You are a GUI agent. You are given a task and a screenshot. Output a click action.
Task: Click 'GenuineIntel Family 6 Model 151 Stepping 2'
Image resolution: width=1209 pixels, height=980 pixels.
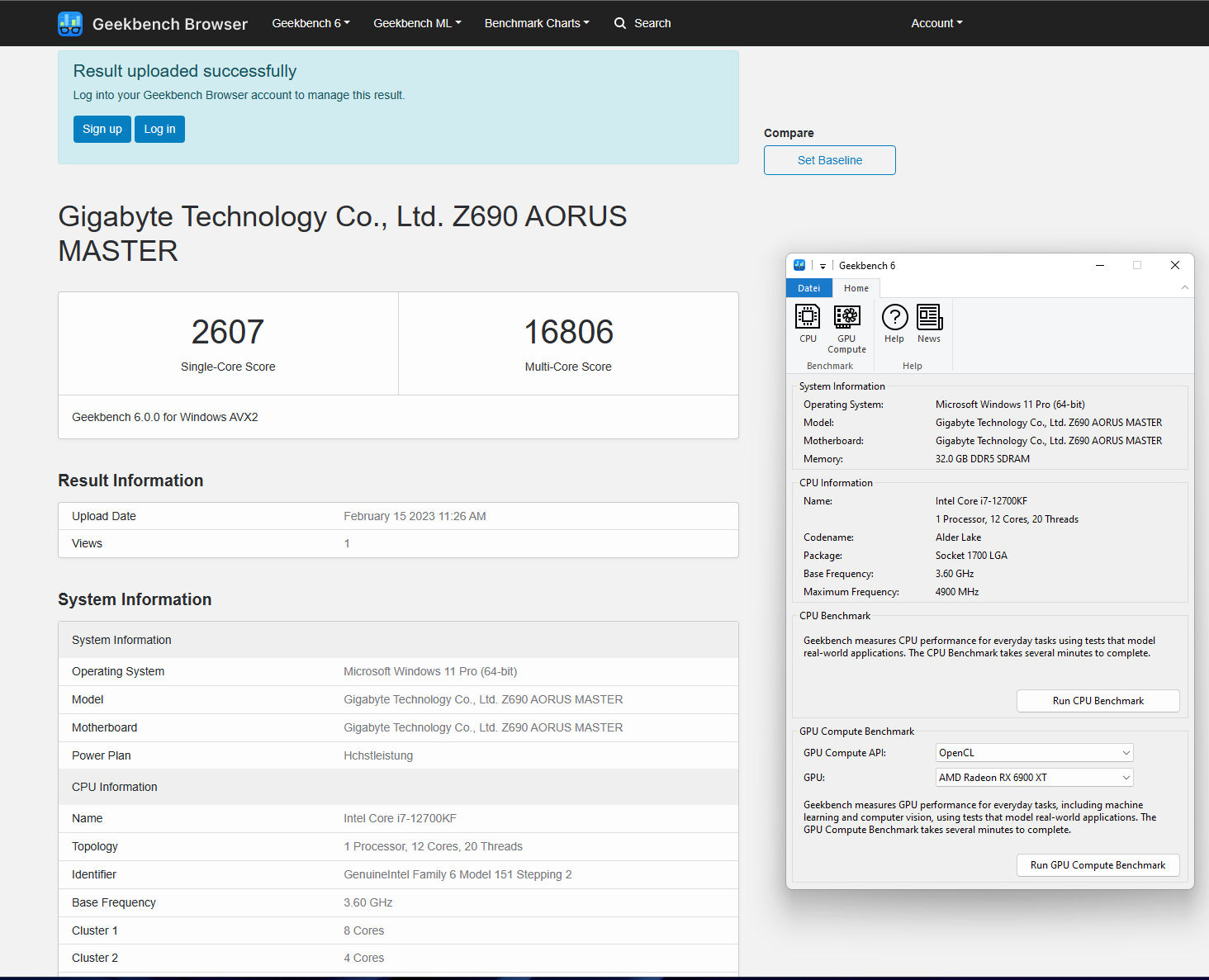click(458, 874)
